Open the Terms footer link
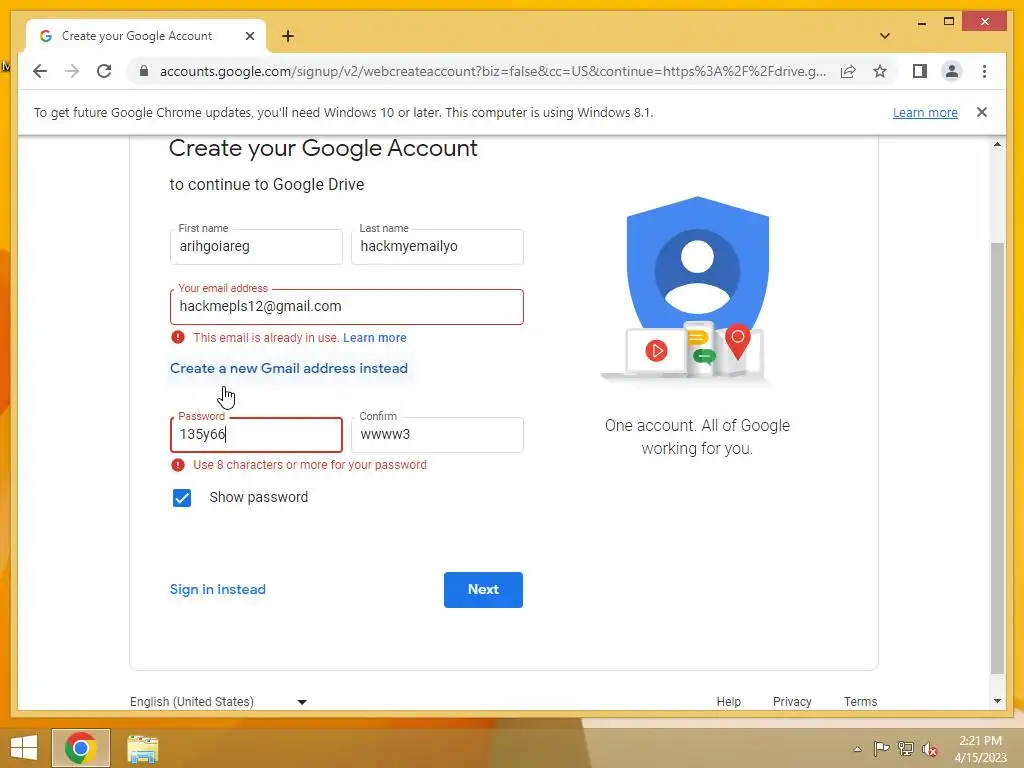 [860, 701]
